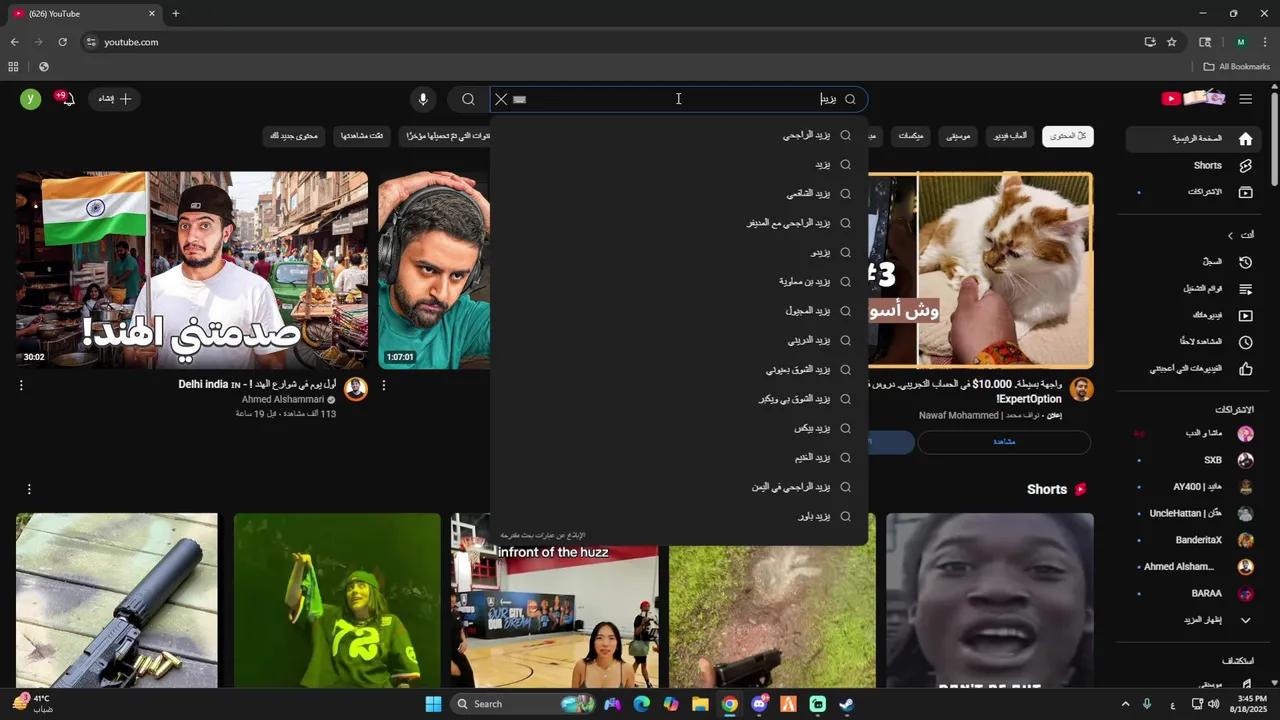
Task: Choose the plain يزيد suggestion
Action: [679, 164]
